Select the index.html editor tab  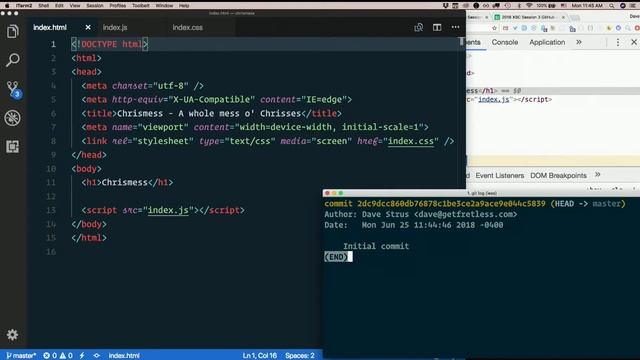point(50,27)
